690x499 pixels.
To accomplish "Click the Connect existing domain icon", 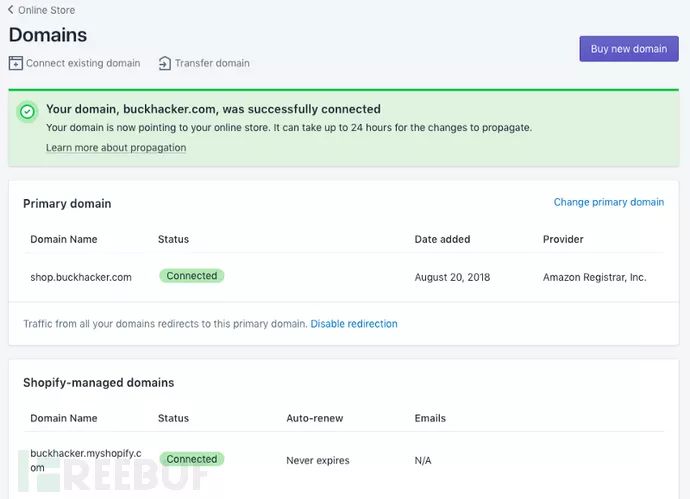I will tap(15, 63).
